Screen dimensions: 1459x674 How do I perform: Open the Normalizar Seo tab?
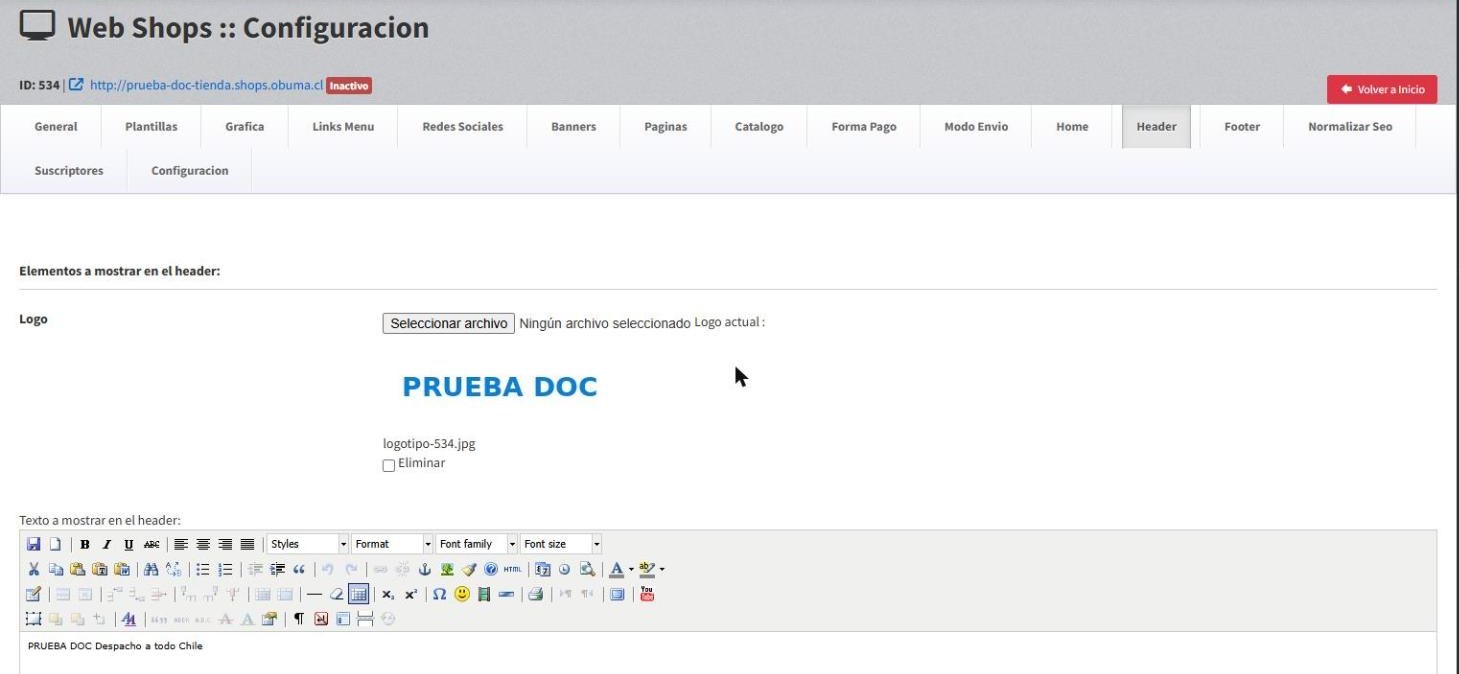coord(1350,127)
